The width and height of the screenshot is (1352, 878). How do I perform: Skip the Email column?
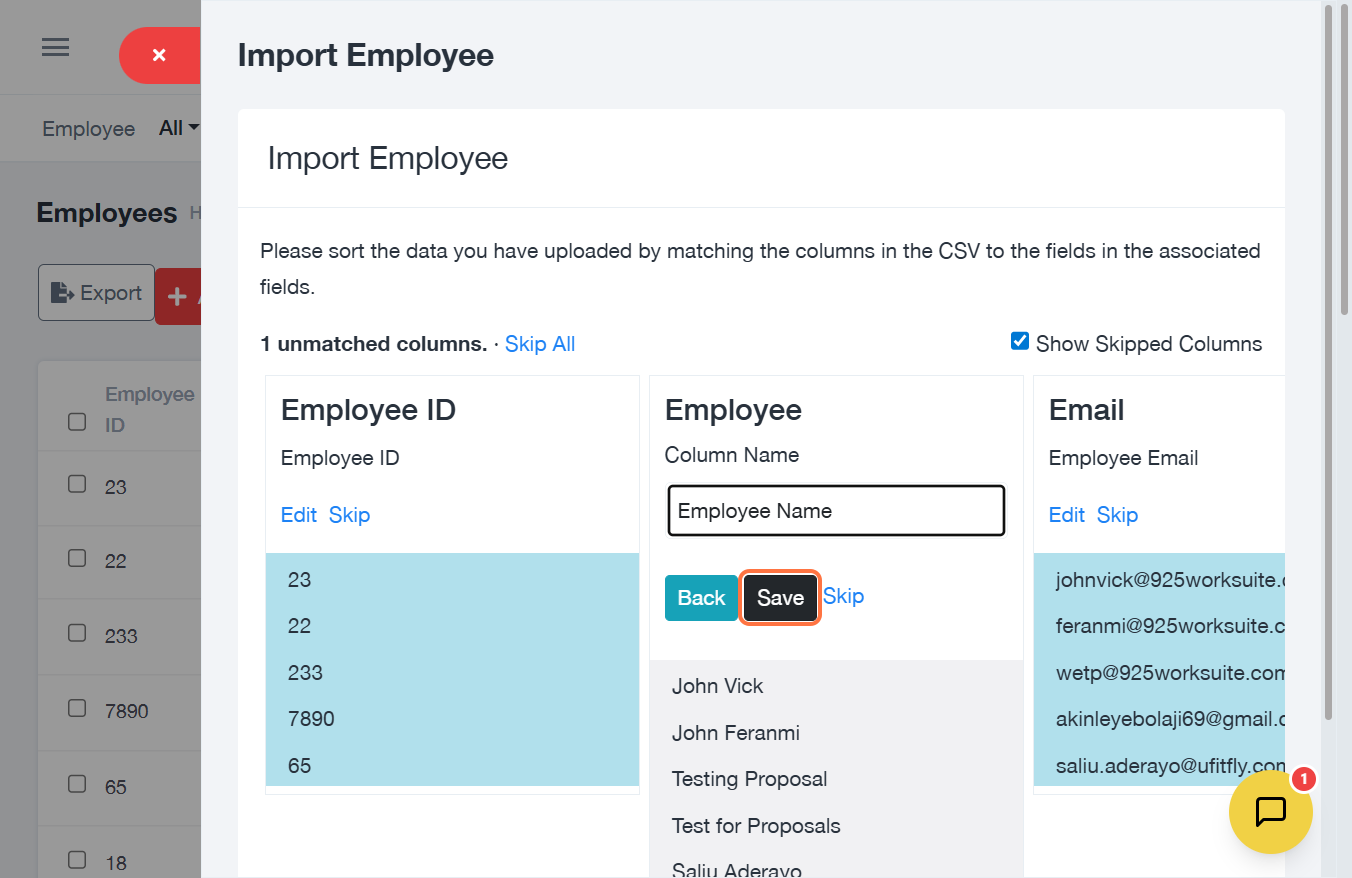(x=1117, y=515)
